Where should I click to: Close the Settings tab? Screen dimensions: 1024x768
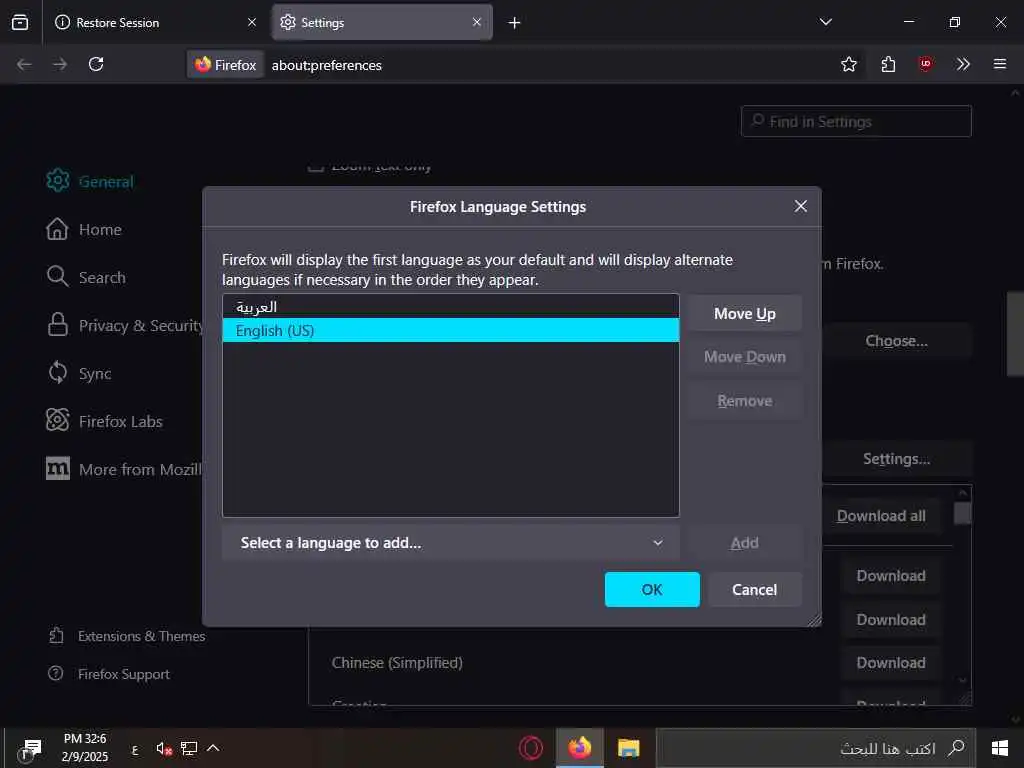pos(477,22)
